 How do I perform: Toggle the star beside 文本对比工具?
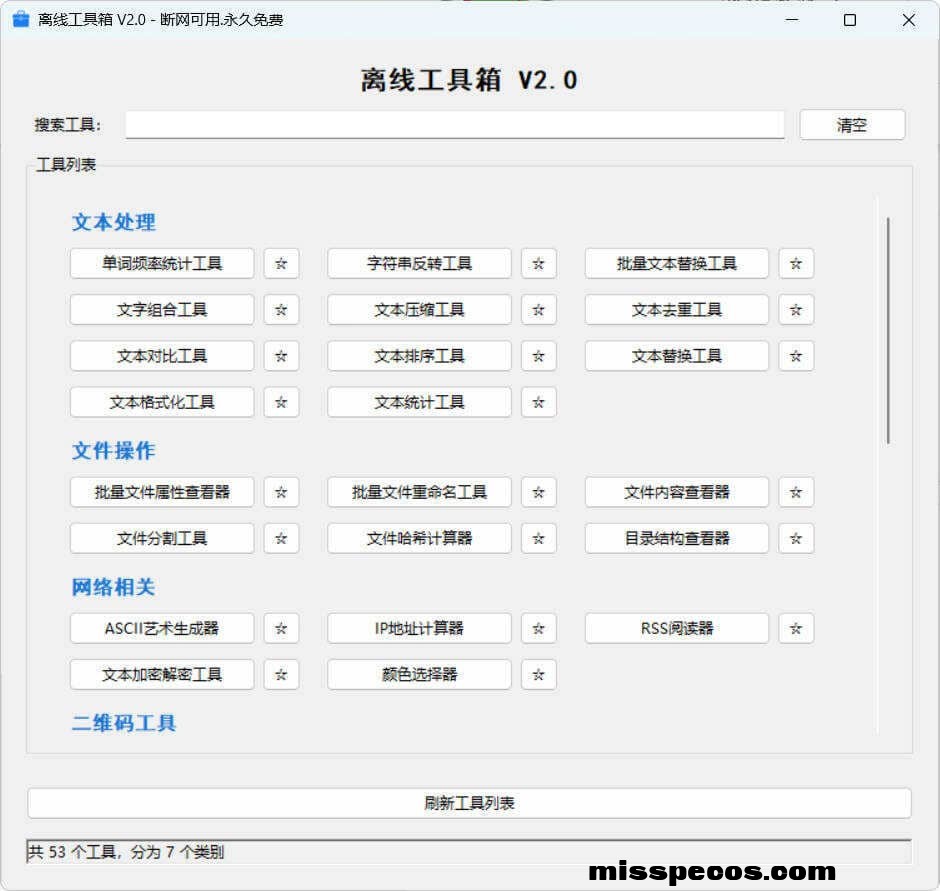281,356
